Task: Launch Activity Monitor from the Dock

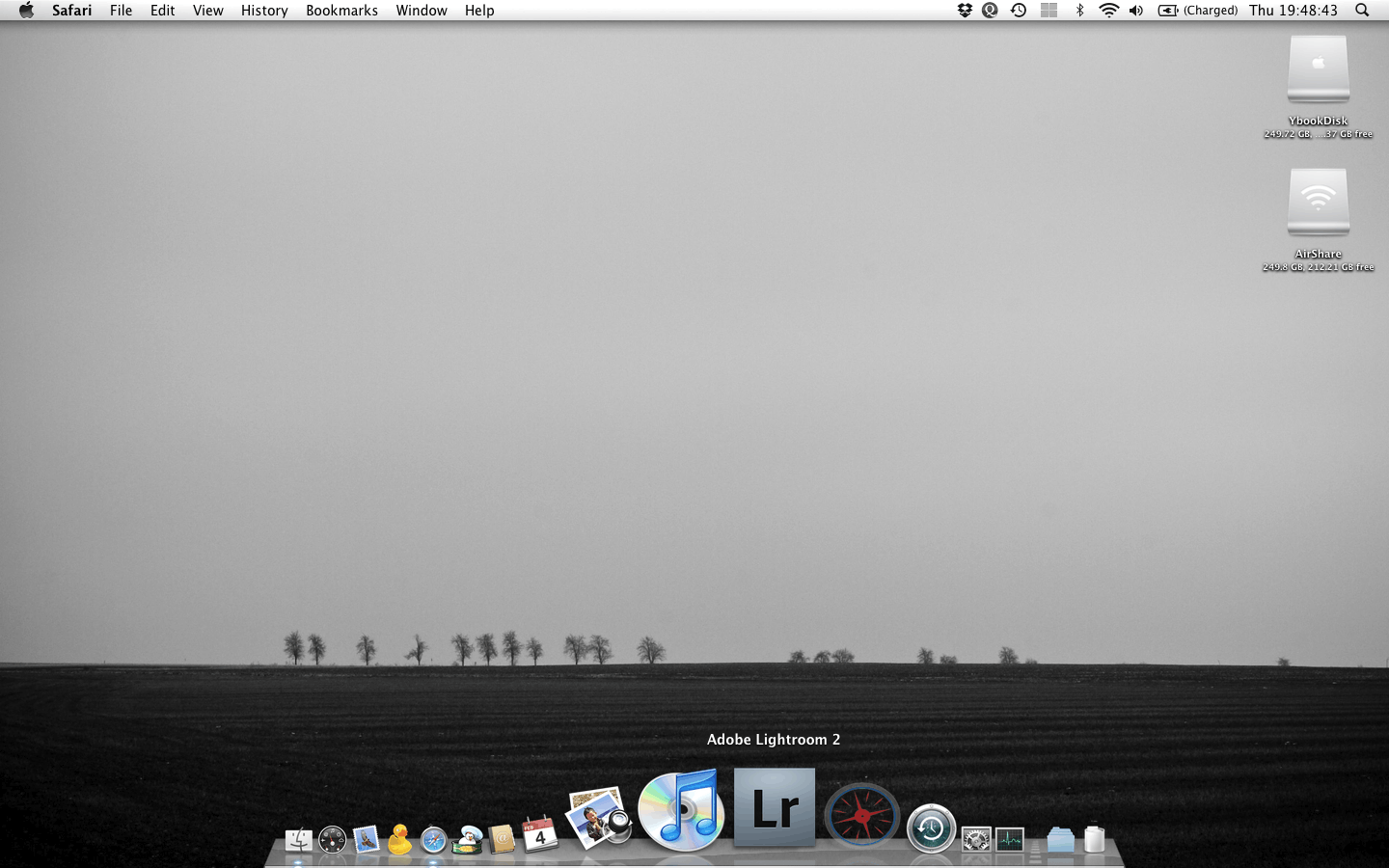Action: pos(1010,840)
